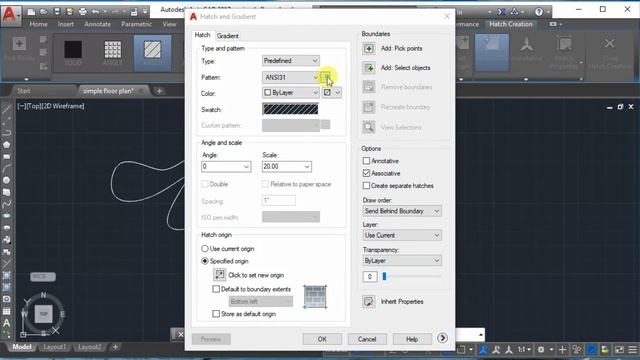Click the set new origin icon

(x=219, y=275)
